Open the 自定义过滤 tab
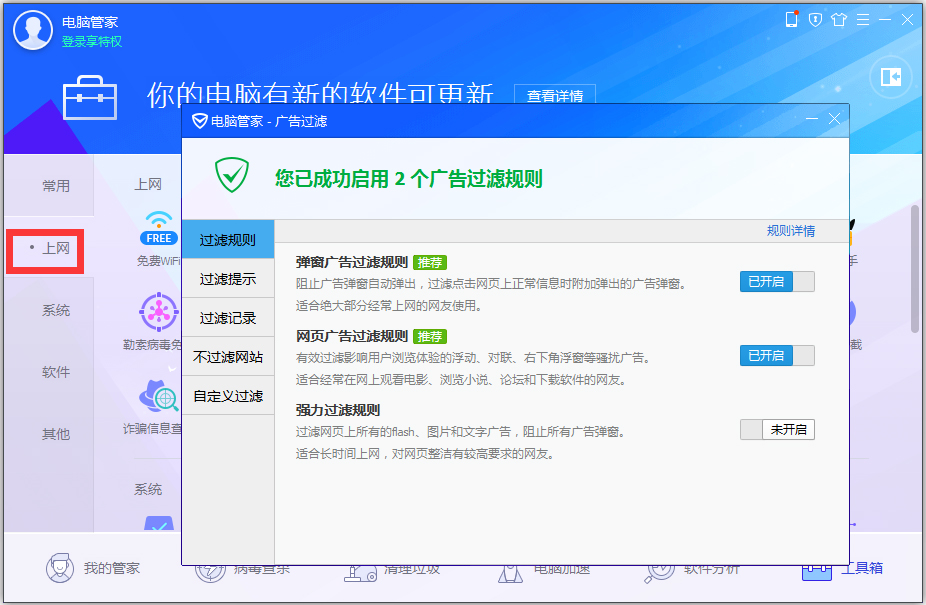Image resolution: width=926 pixels, height=605 pixels. pyautogui.click(x=228, y=395)
